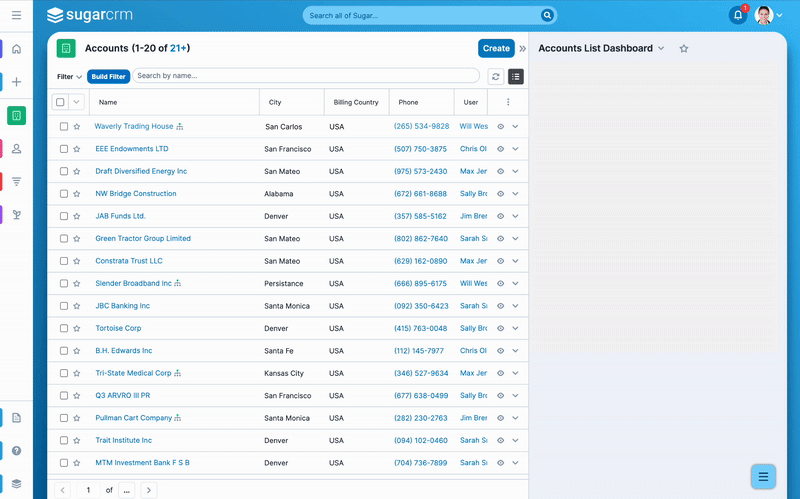This screenshot has height=499, width=800.
Task: Open the Filter dropdown
Action: point(69,77)
